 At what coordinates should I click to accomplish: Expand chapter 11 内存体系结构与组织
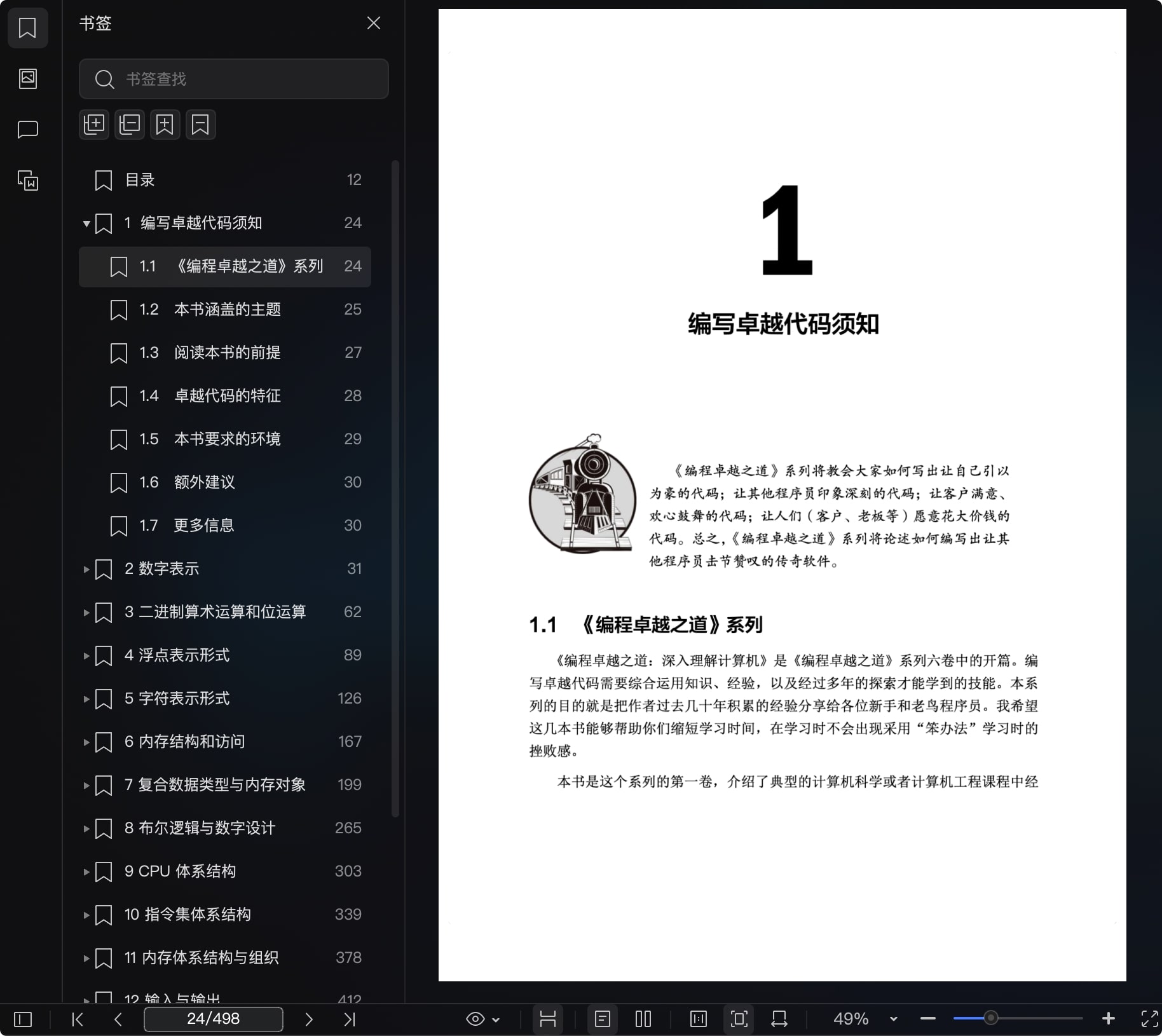coord(86,958)
